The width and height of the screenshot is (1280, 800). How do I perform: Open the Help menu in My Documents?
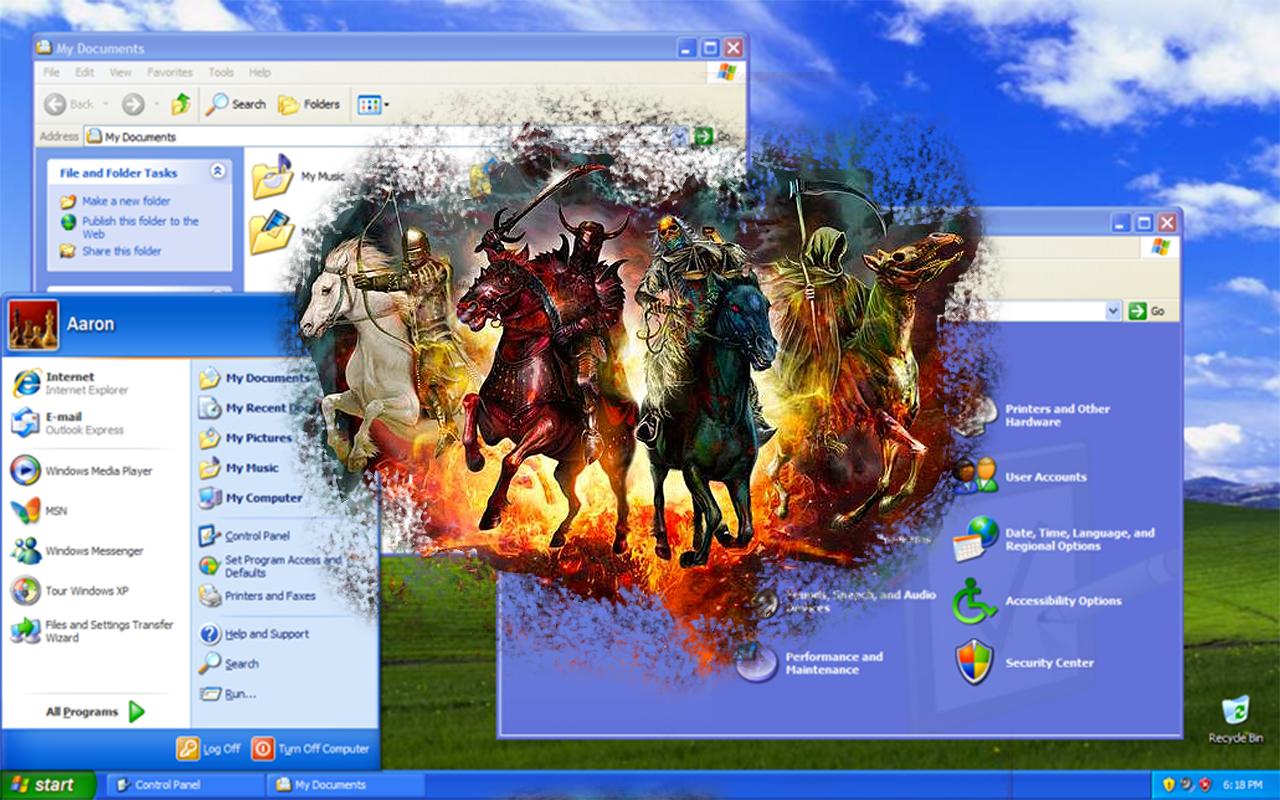[x=260, y=73]
